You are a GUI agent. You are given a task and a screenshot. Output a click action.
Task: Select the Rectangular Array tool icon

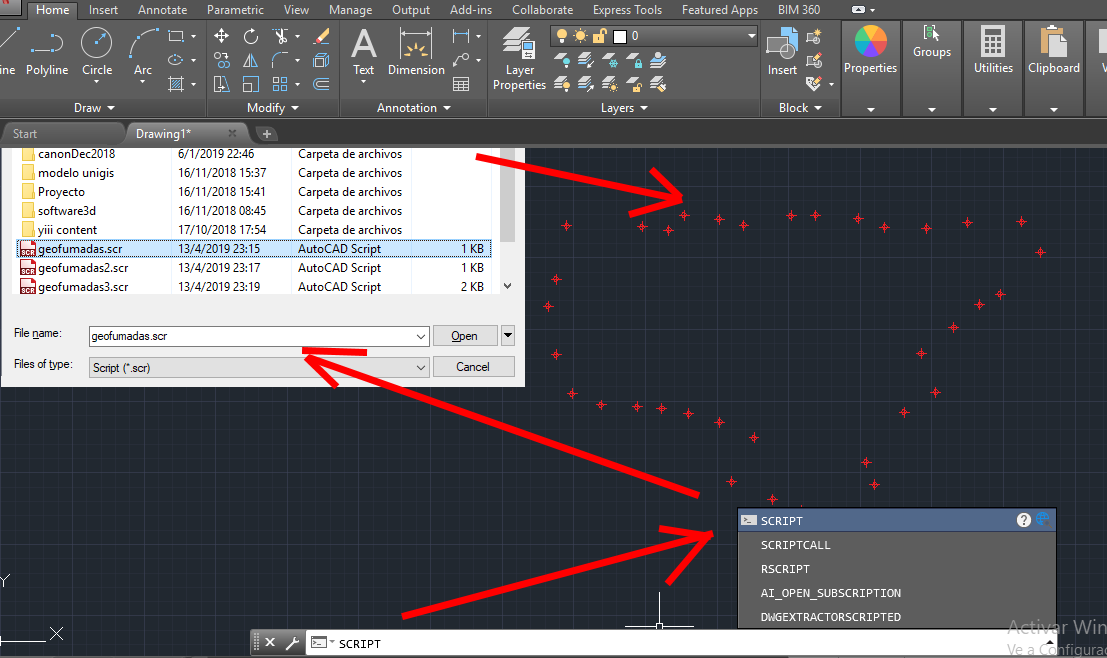(280, 85)
